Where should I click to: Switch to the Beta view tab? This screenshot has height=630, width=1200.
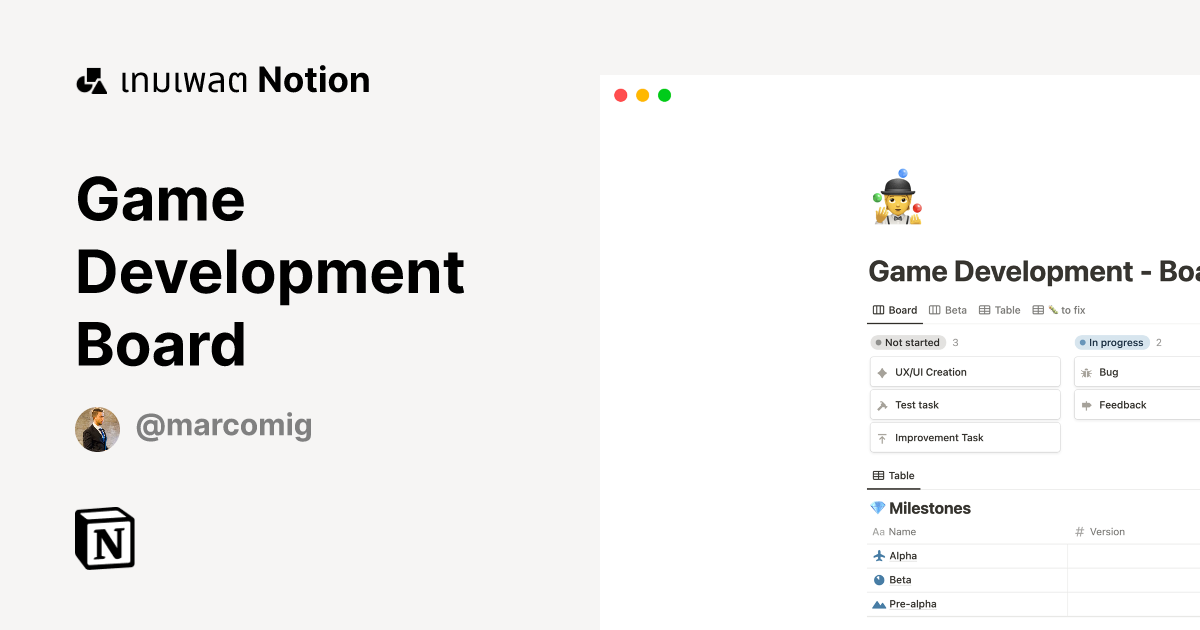coord(955,309)
